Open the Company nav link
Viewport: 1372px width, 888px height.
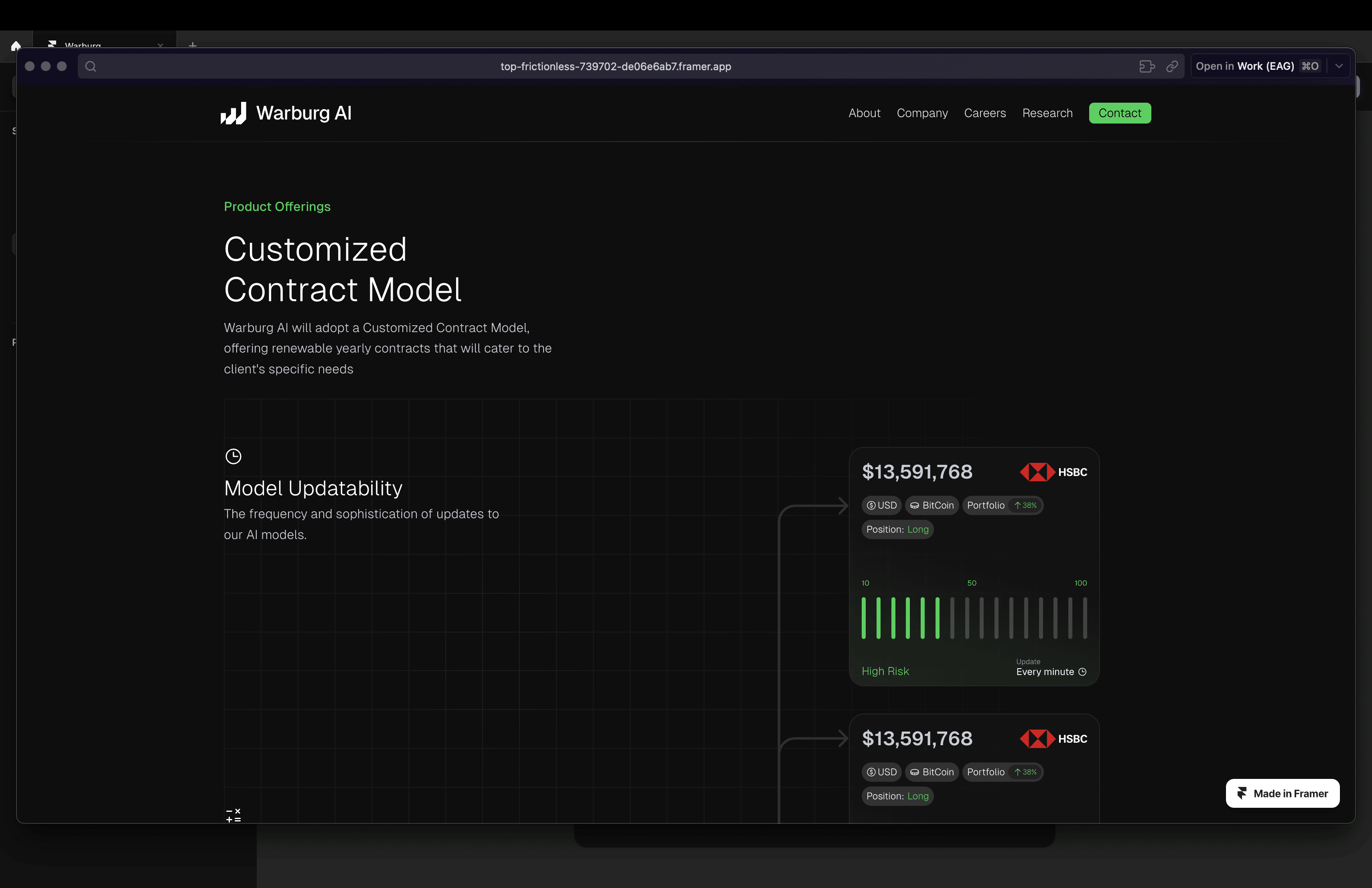[922, 113]
